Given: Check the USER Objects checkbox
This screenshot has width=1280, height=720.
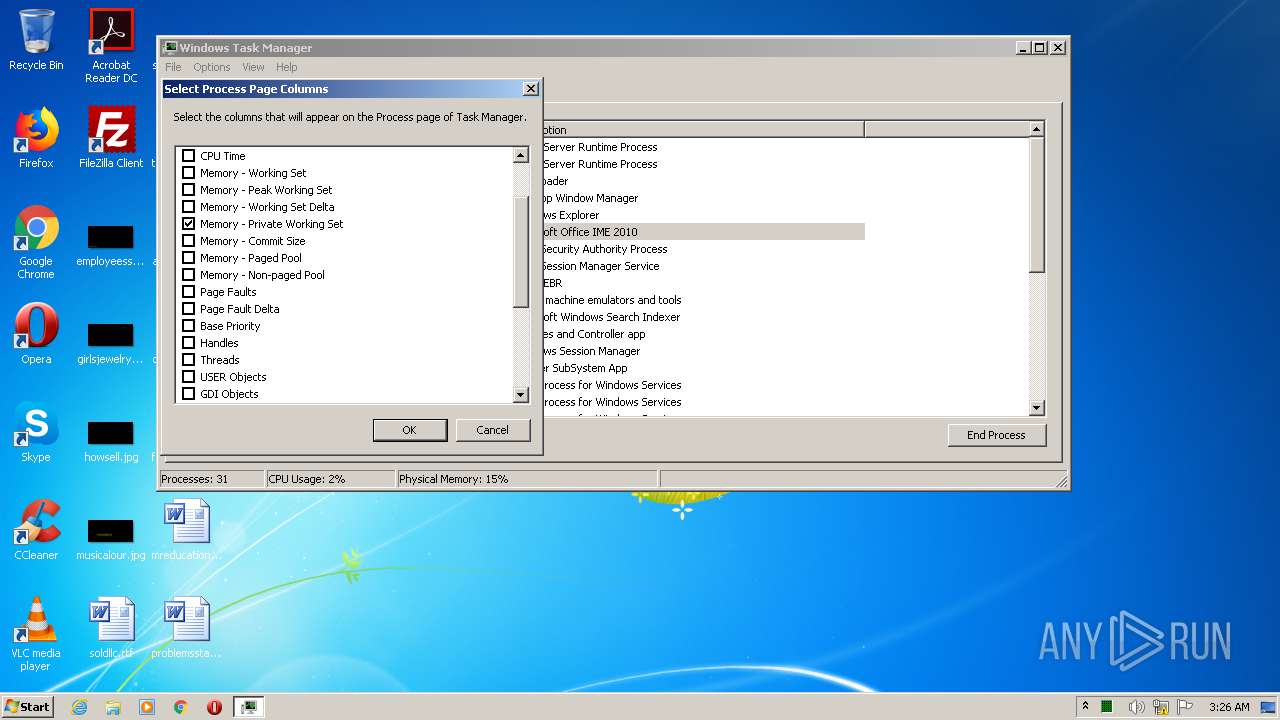Looking at the screenshot, I should (x=188, y=377).
